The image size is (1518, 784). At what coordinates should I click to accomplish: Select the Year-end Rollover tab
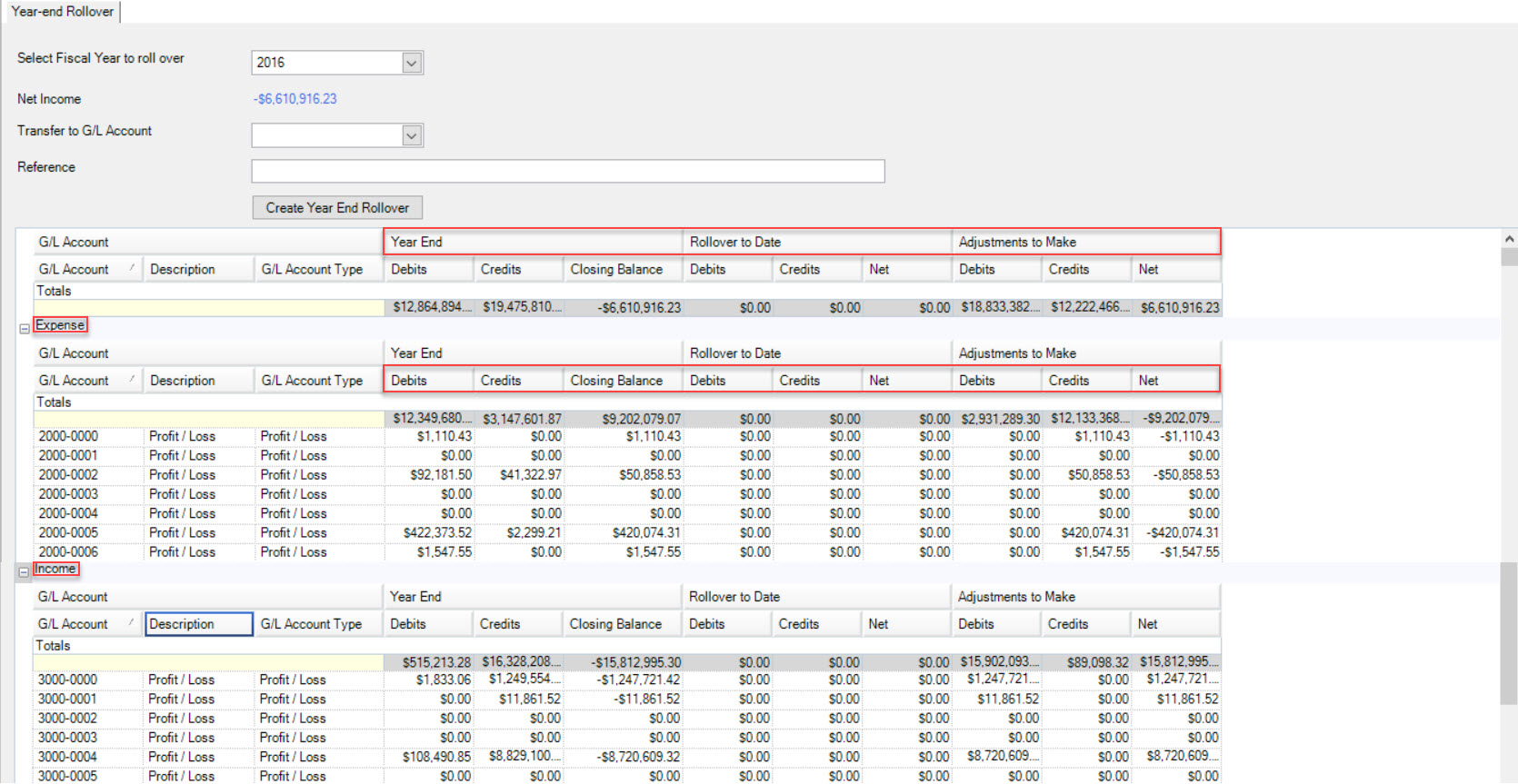[63, 12]
